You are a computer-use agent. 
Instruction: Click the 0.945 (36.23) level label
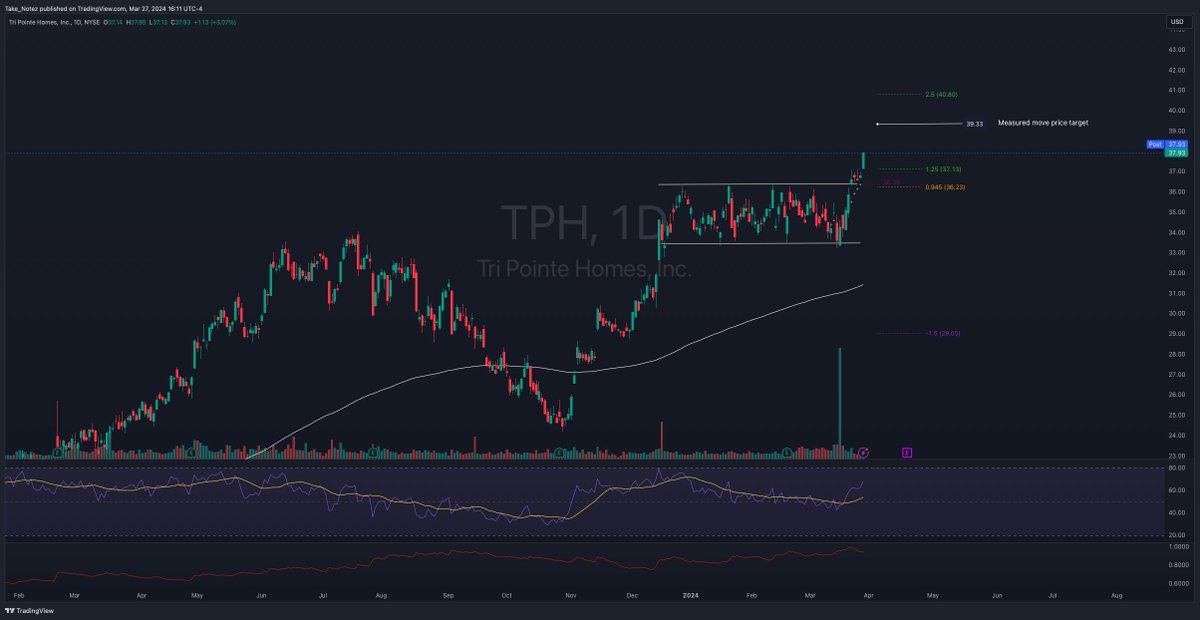tap(944, 187)
